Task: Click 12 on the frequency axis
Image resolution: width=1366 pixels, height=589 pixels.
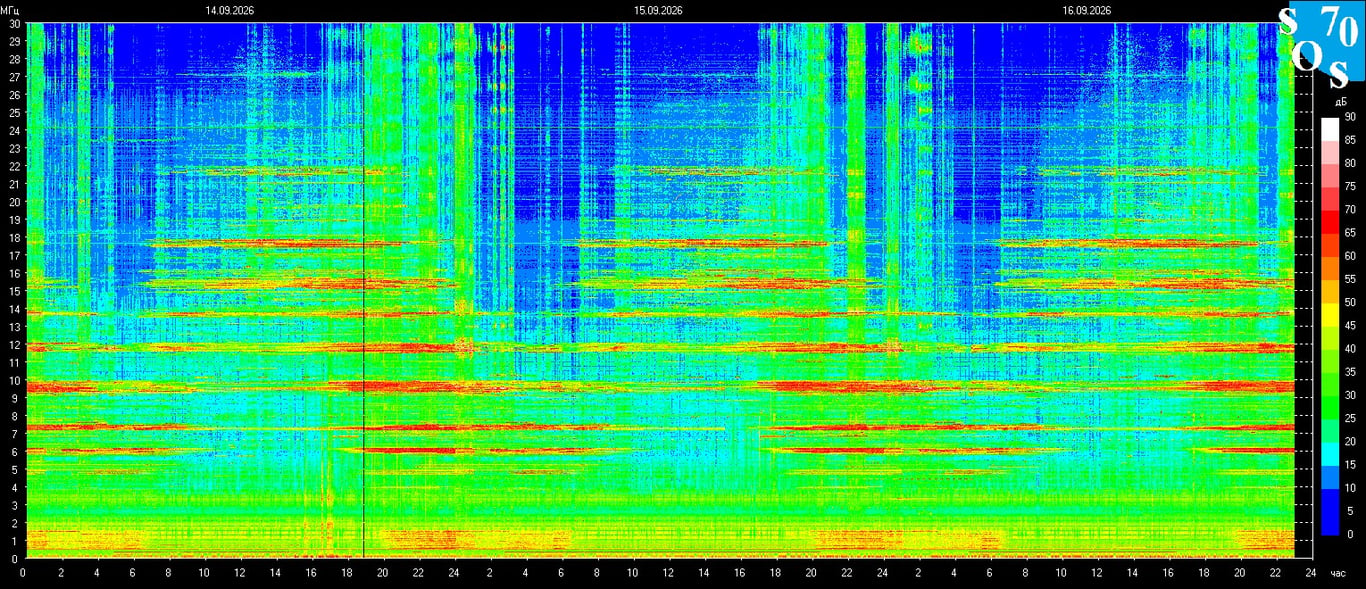Action: click(14, 345)
